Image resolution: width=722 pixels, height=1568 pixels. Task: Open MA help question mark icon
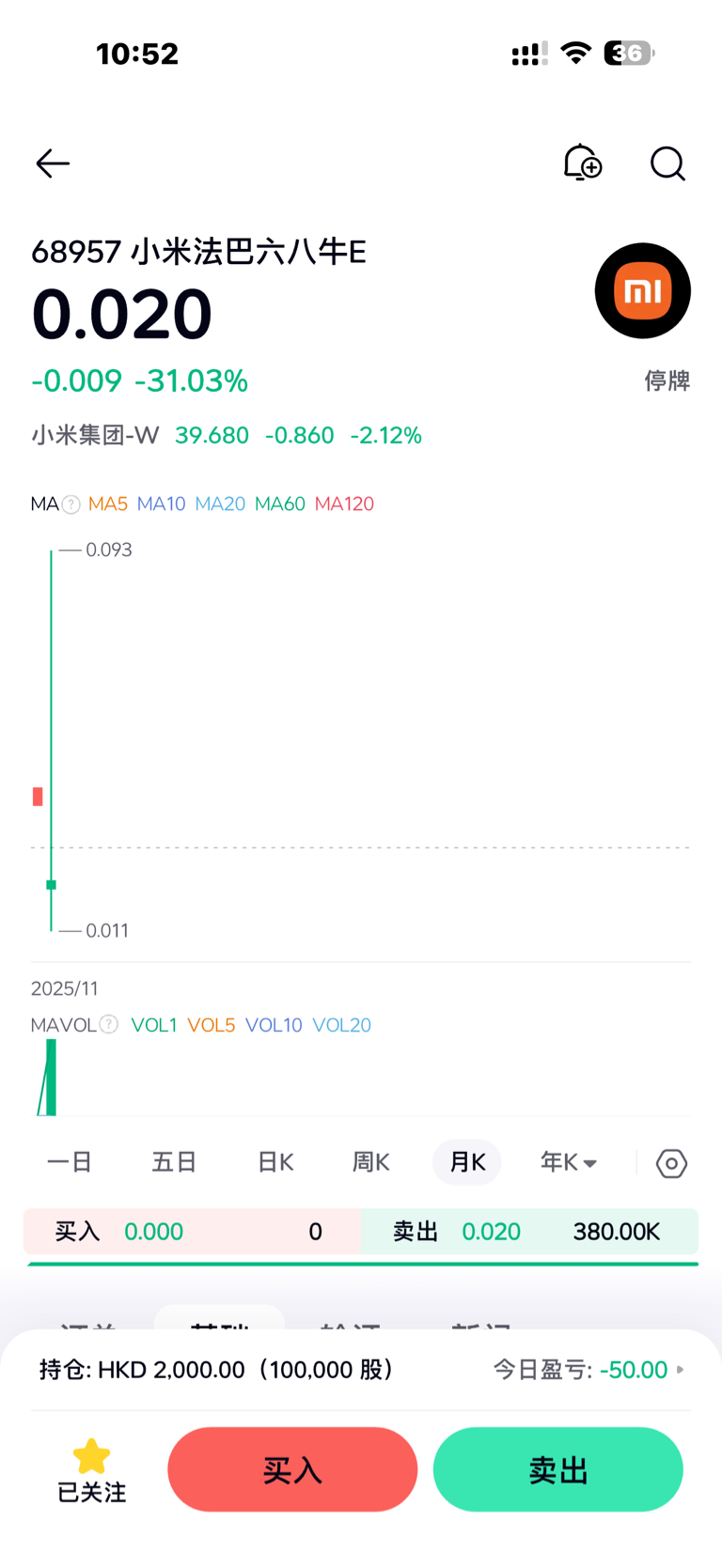pos(71,505)
